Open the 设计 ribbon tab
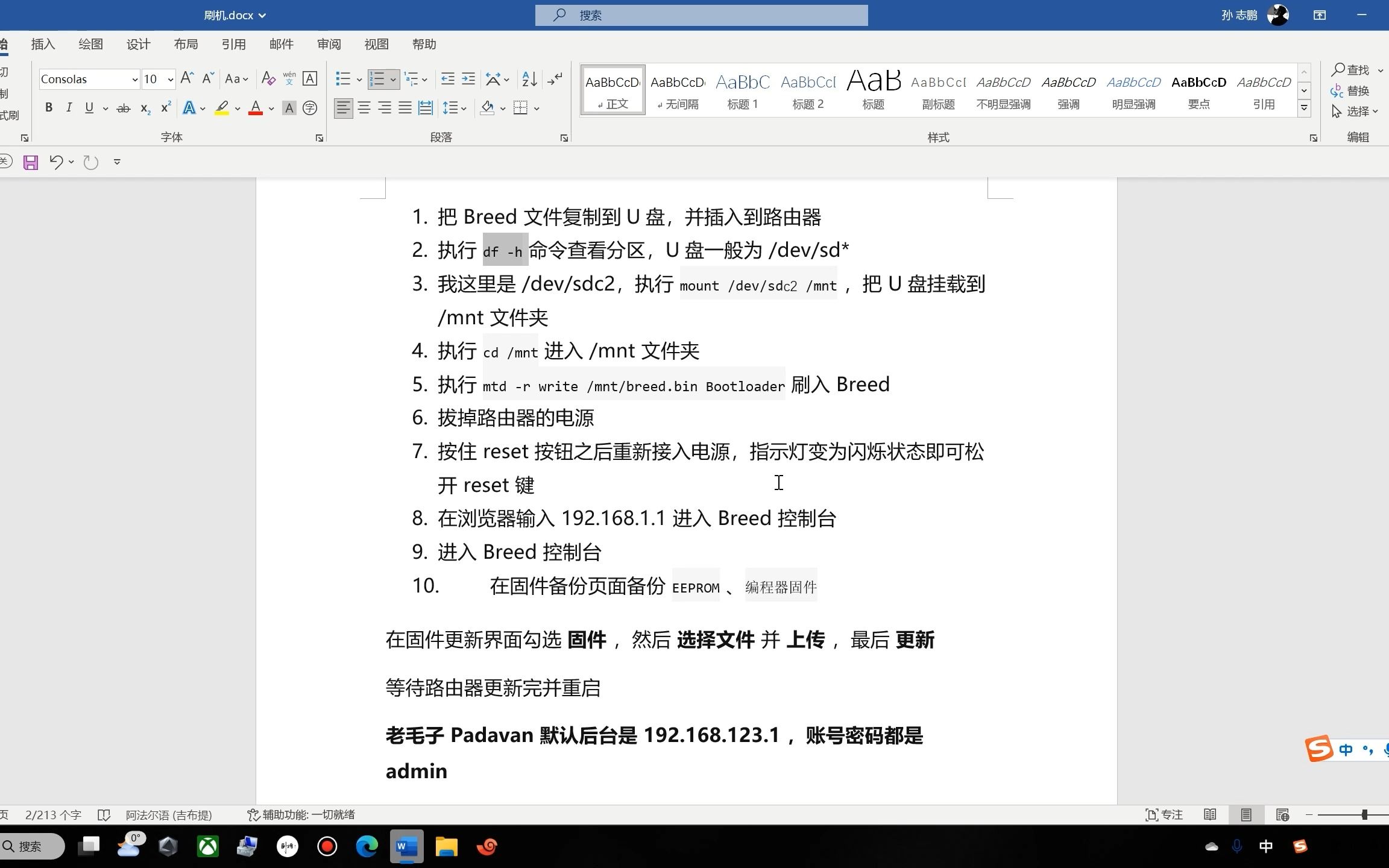 [138, 44]
